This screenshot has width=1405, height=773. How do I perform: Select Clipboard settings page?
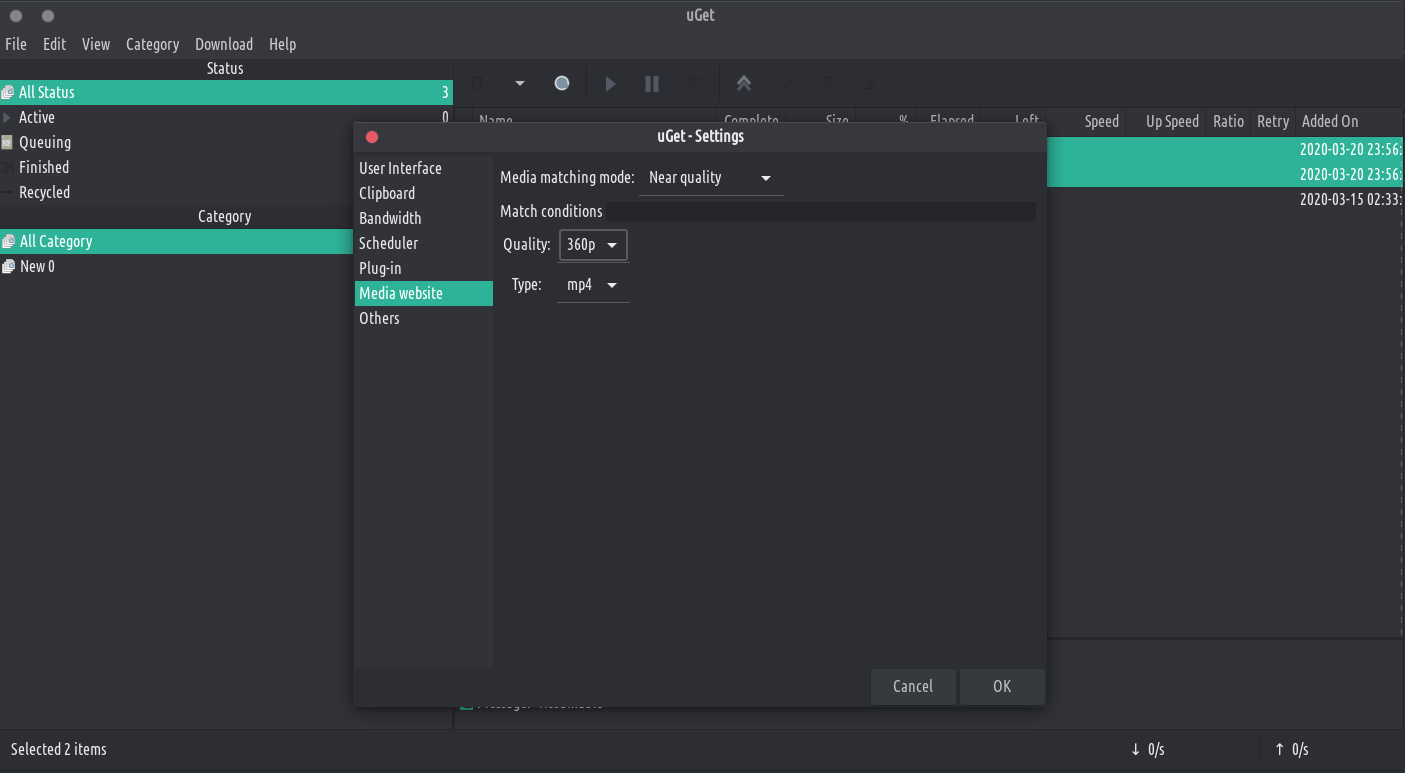tap(424, 193)
